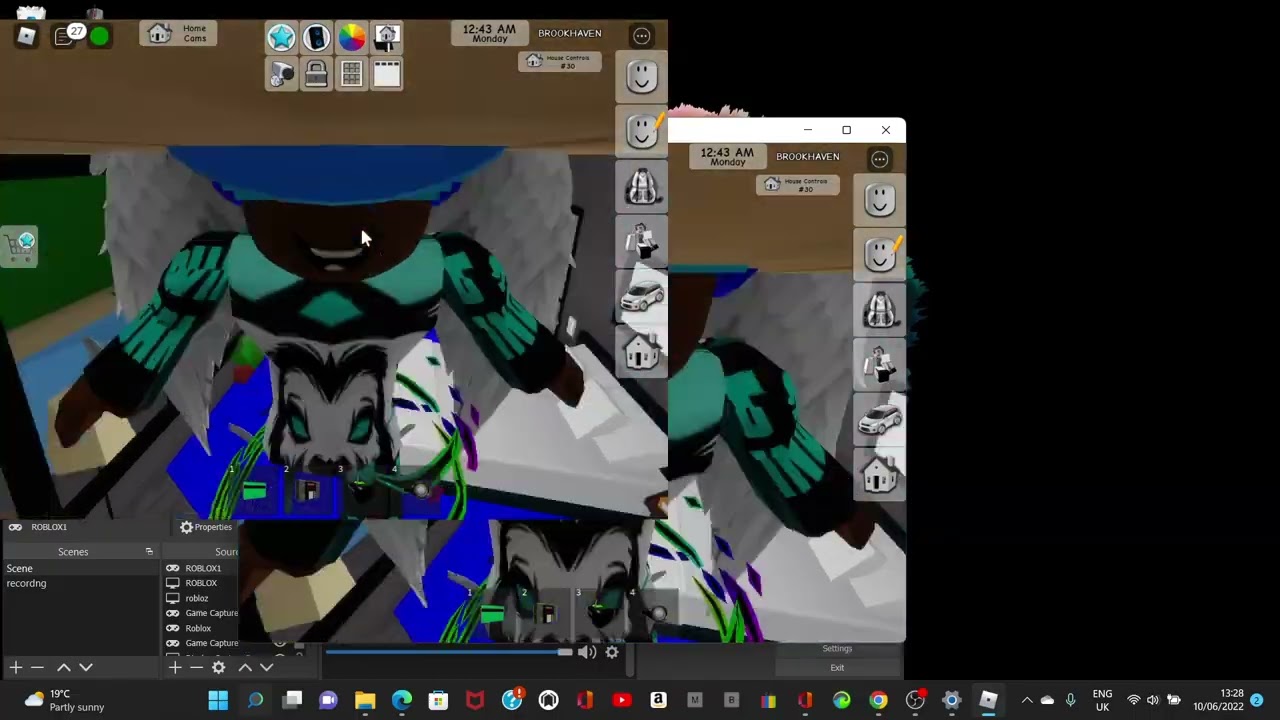Open the three-dot menu beside BROOKHAVEN in main game
The width and height of the screenshot is (1280, 720).
coord(642,36)
